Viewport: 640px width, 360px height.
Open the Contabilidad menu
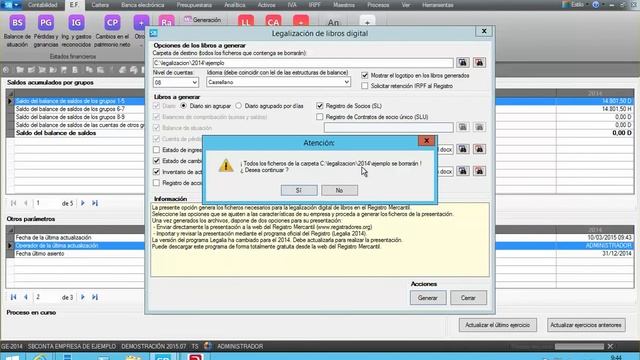pyautogui.click(x=42, y=5)
